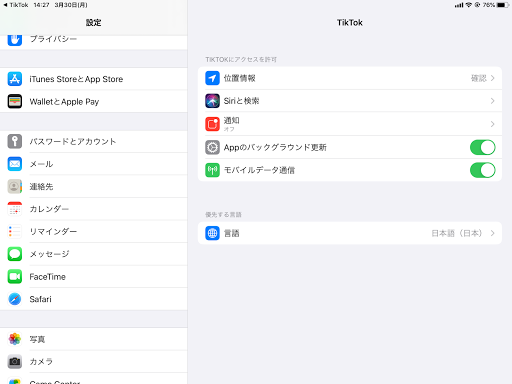
Task: Select iTunes StoreとApp Store row text
Action: point(76,79)
